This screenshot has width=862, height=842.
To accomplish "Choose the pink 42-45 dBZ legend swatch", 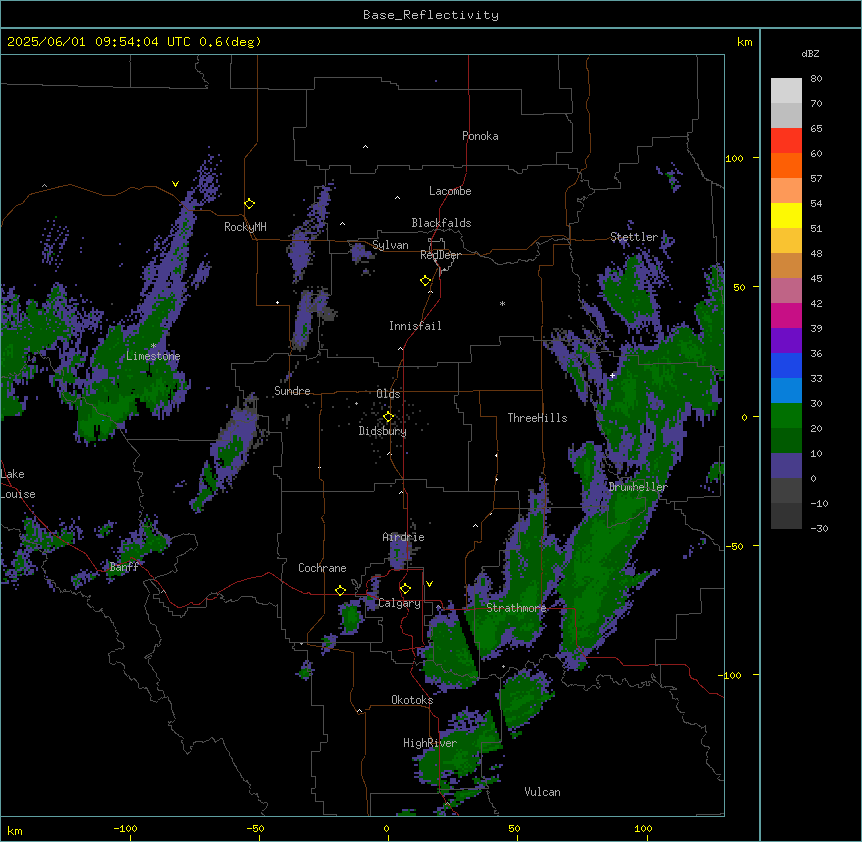I will pos(786,291).
